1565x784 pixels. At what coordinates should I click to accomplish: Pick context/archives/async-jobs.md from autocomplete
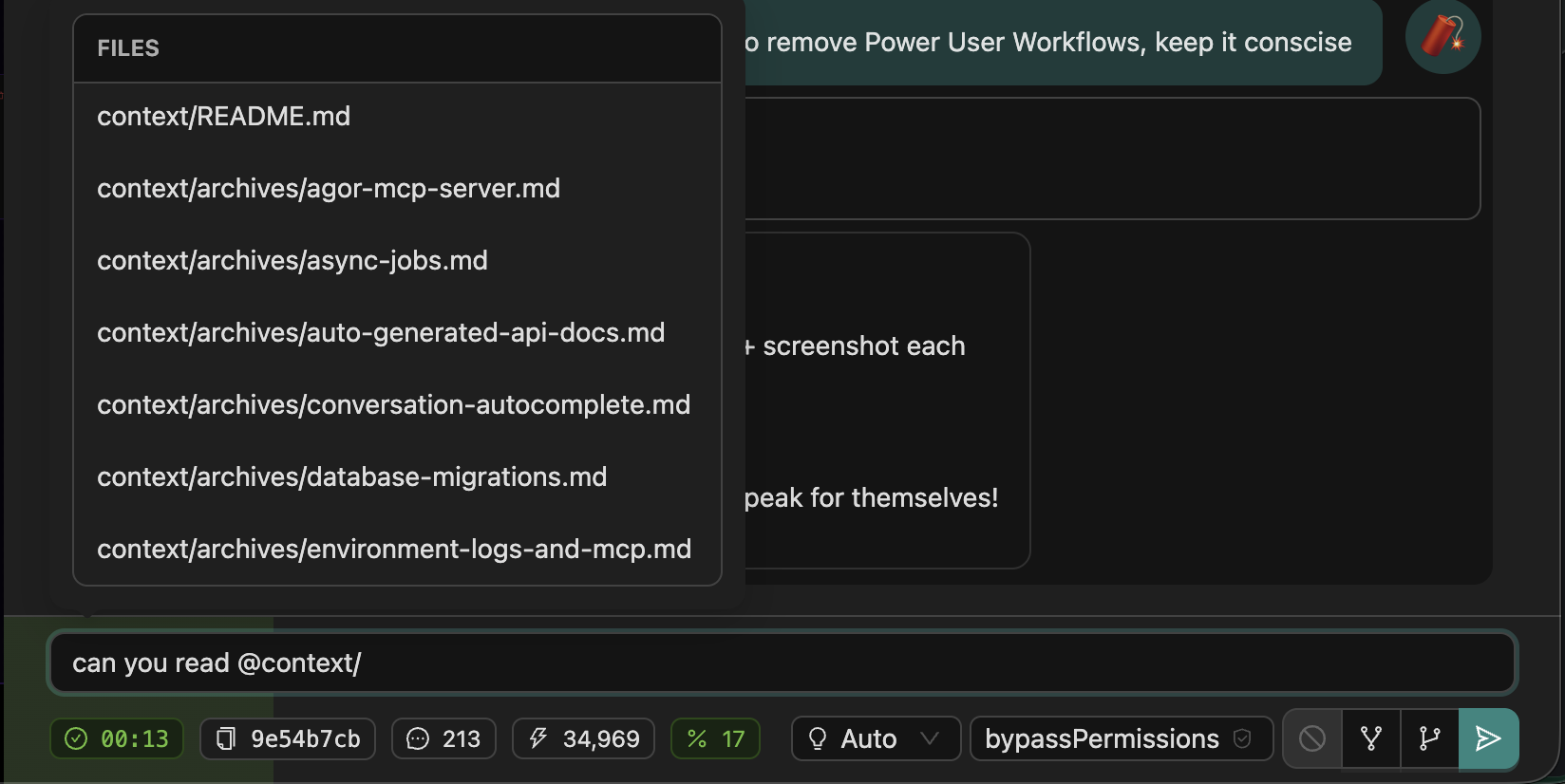[397, 261]
